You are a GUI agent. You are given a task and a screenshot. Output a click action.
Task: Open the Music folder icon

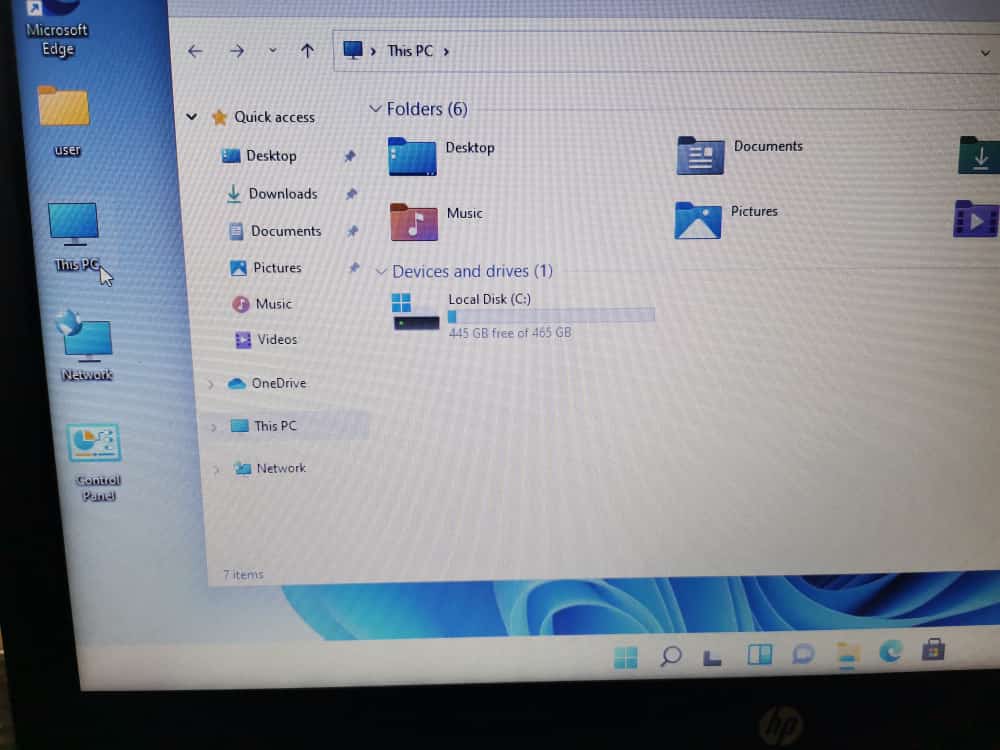point(413,221)
